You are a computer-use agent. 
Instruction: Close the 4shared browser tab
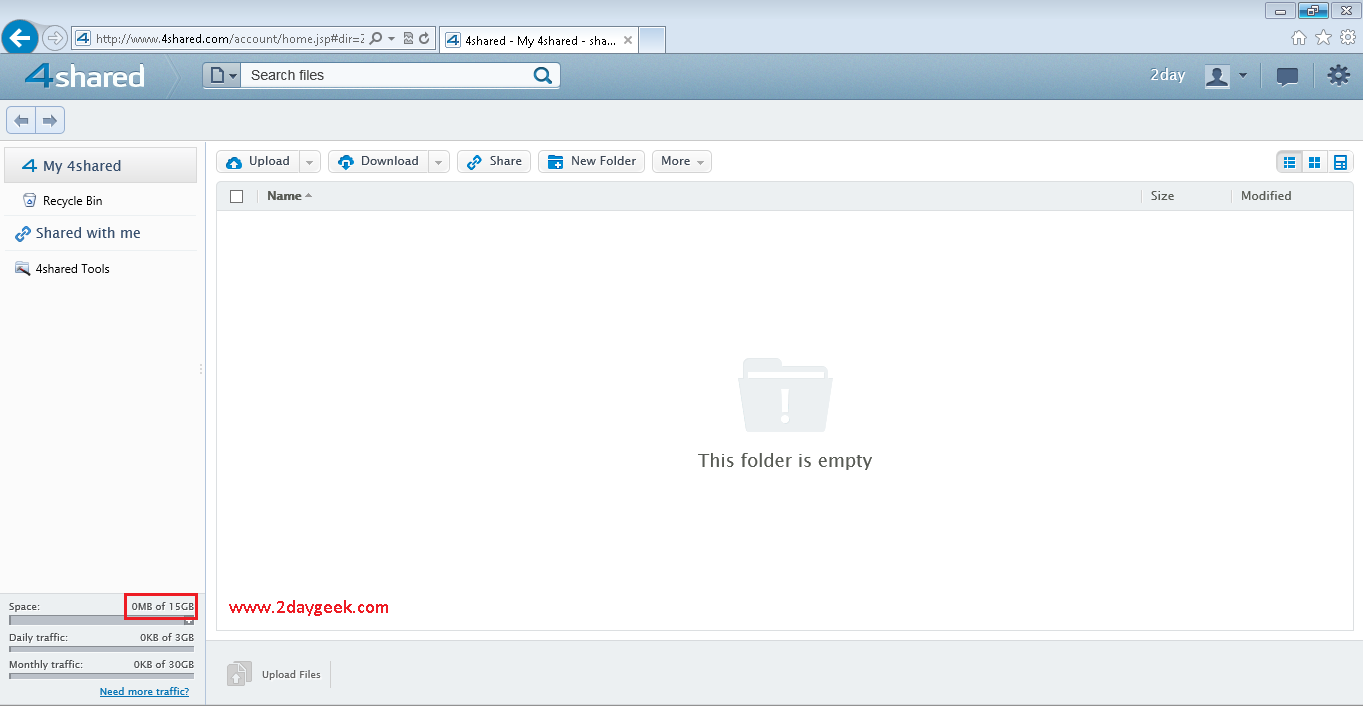tap(627, 41)
